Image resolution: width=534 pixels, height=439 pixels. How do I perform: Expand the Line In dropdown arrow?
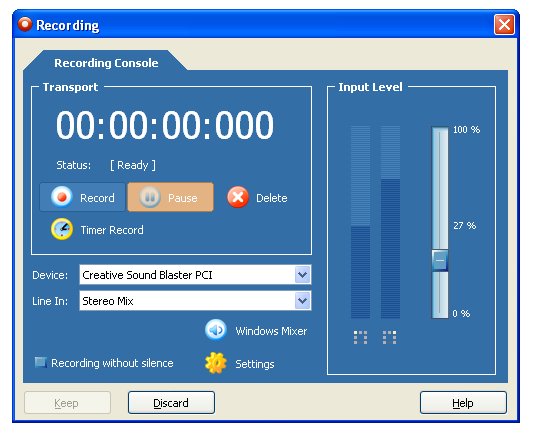[302, 301]
